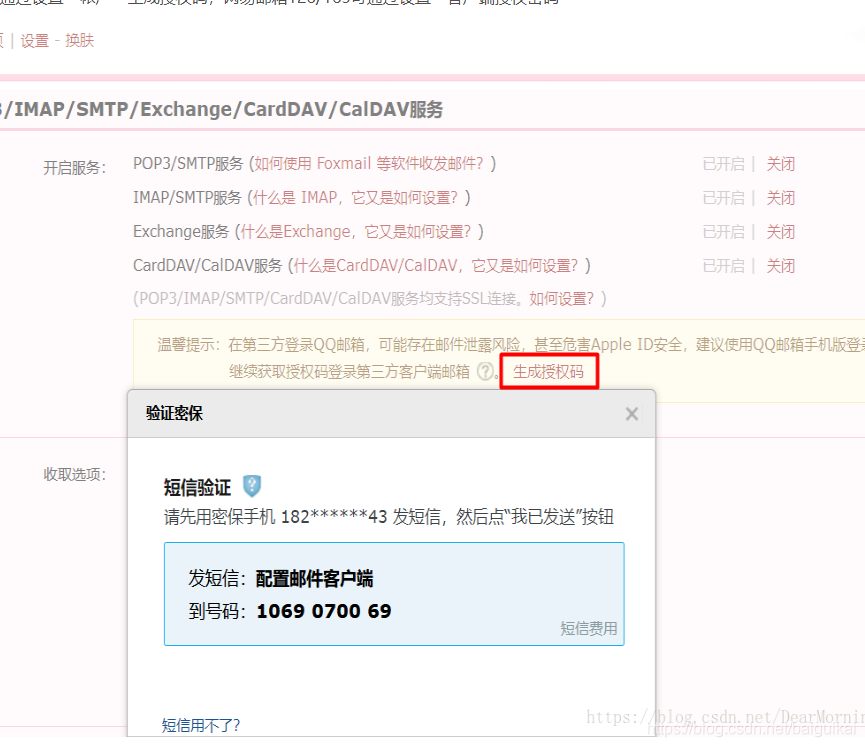Click the 生成授权码 link

(x=548, y=372)
